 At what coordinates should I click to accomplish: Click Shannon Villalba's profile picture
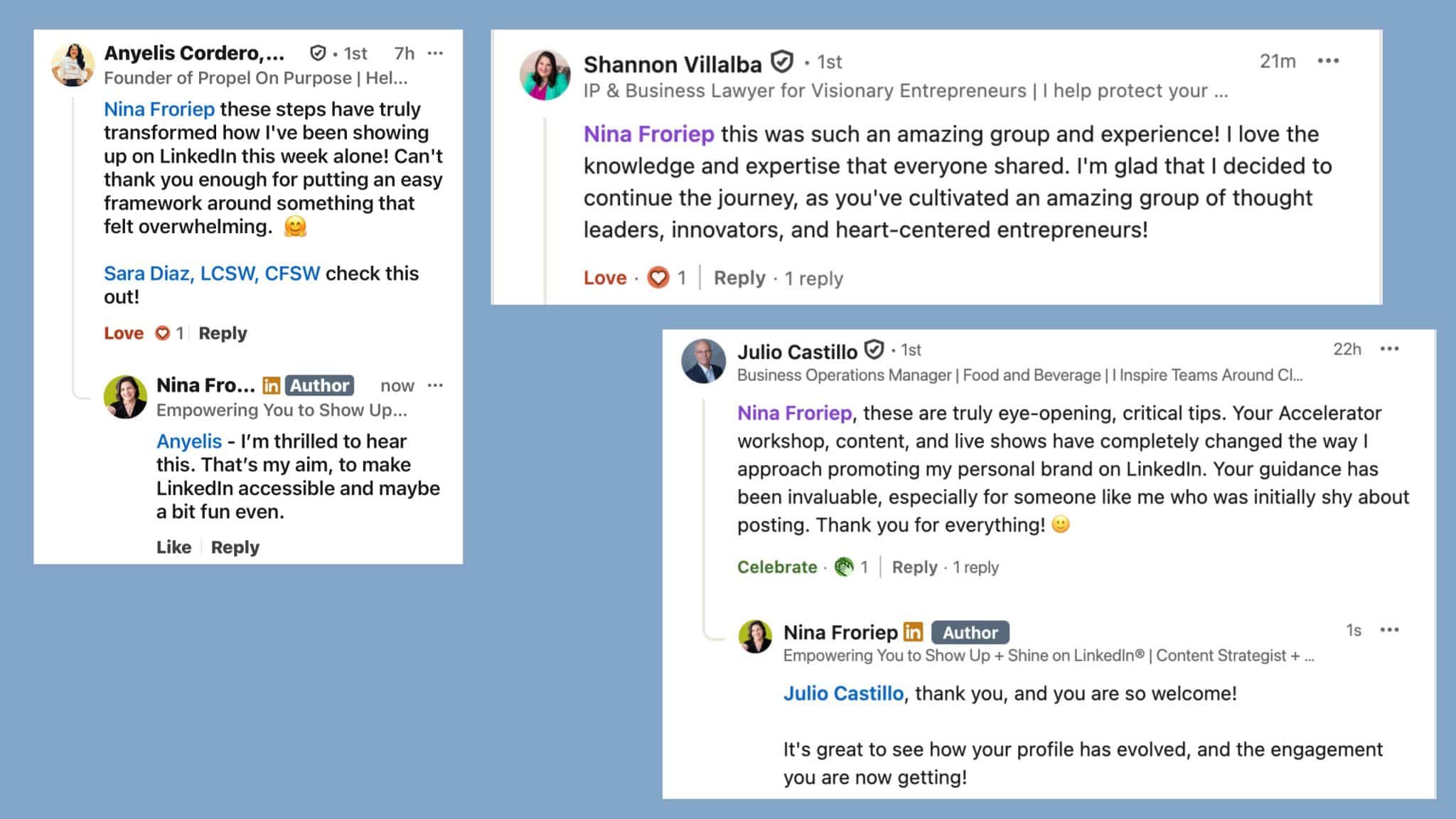pos(545,75)
